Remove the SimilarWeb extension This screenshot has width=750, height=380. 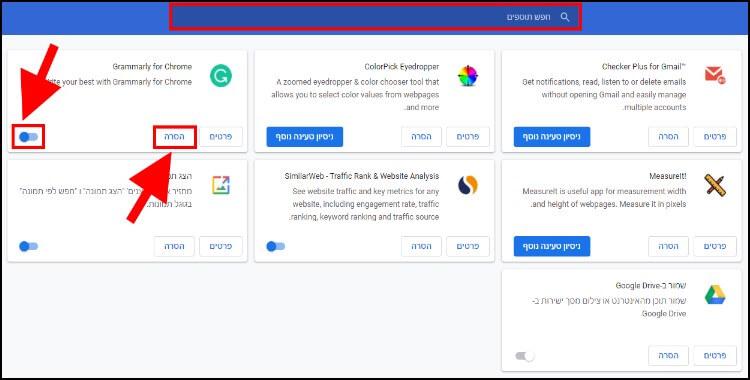pos(421,246)
